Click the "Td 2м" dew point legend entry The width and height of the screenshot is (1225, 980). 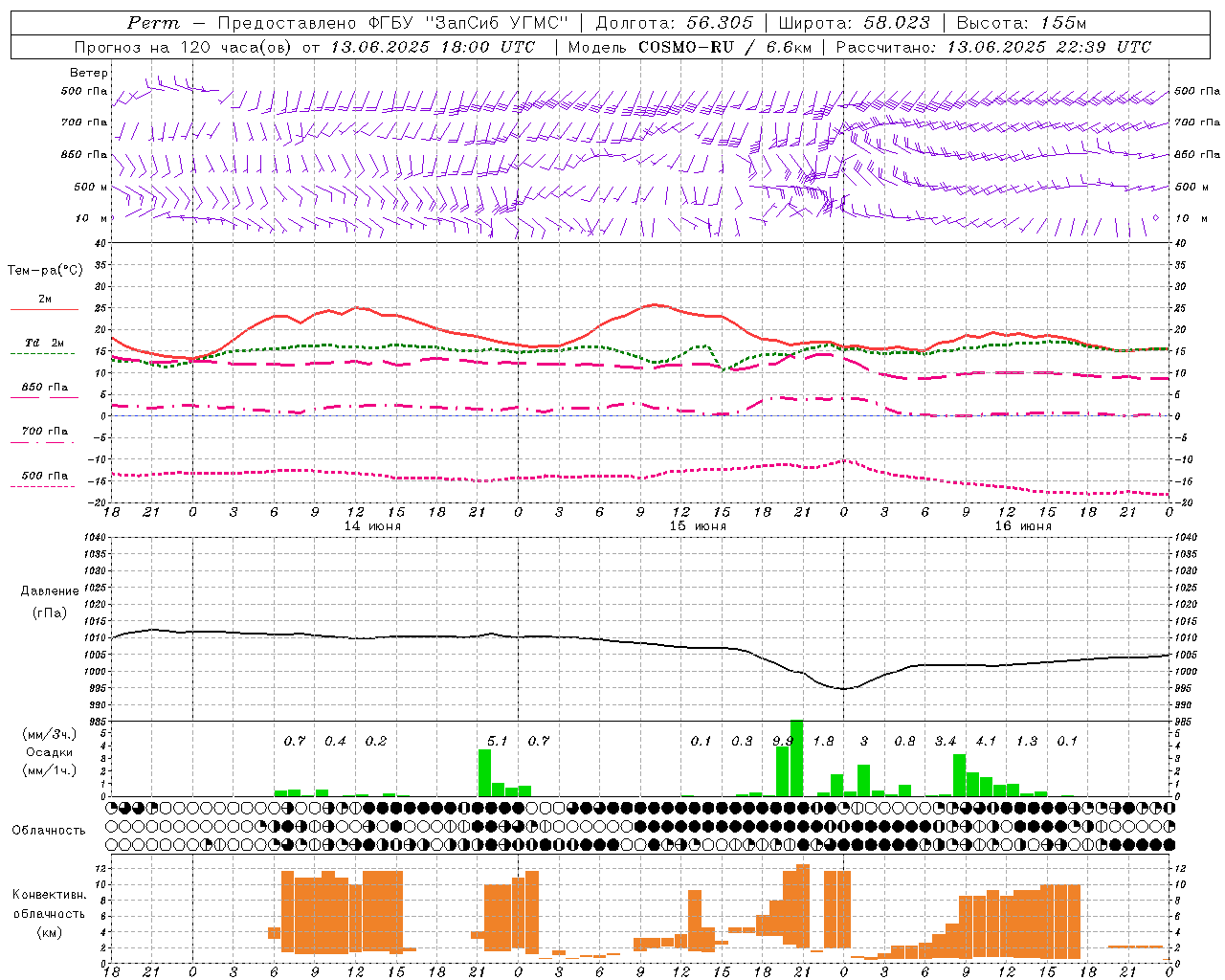(x=44, y=343)
